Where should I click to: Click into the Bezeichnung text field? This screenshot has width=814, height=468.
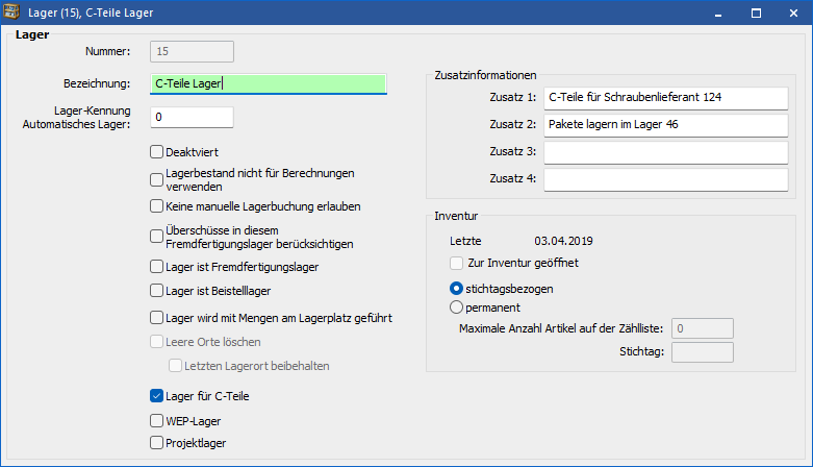pyautogui.click(x=267, y=84)
